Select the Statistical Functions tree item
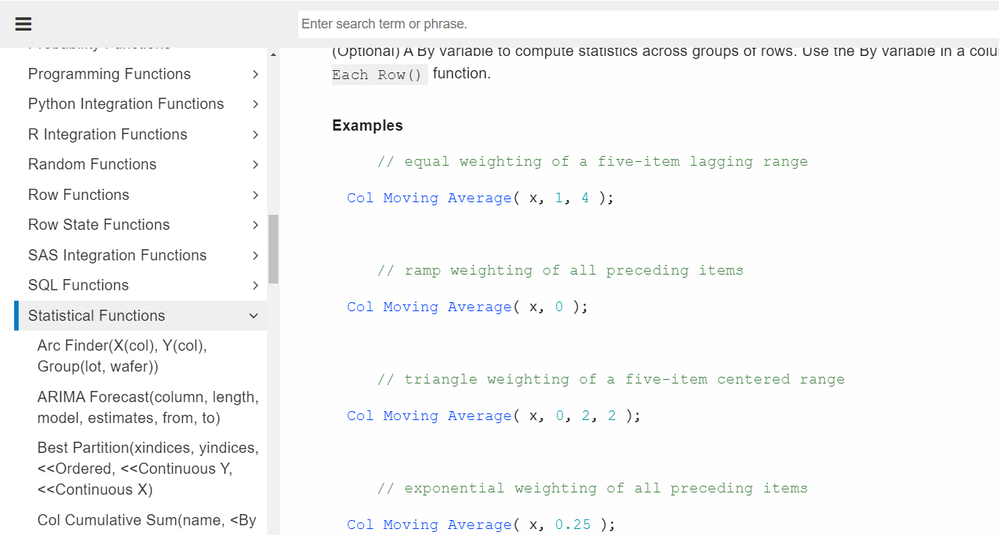 pyautogui.click(x=96, y=316)
